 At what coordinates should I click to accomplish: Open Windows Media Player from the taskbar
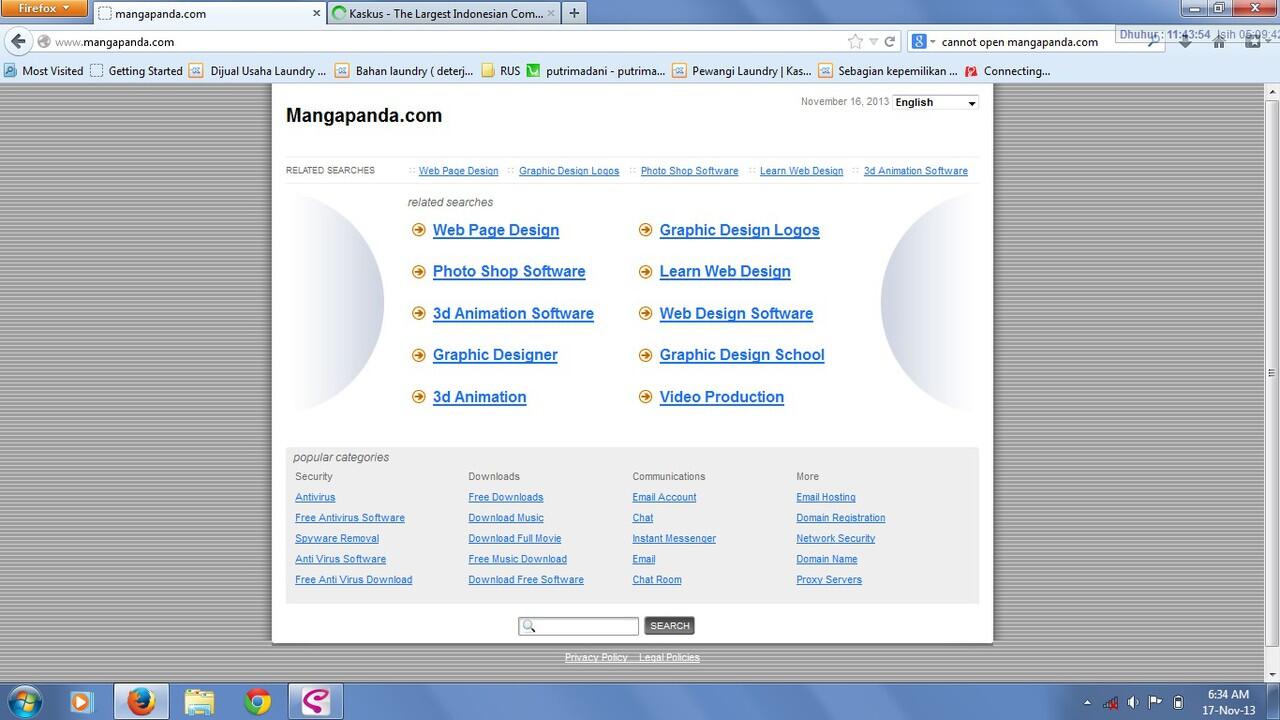click(x=81, y=702)
